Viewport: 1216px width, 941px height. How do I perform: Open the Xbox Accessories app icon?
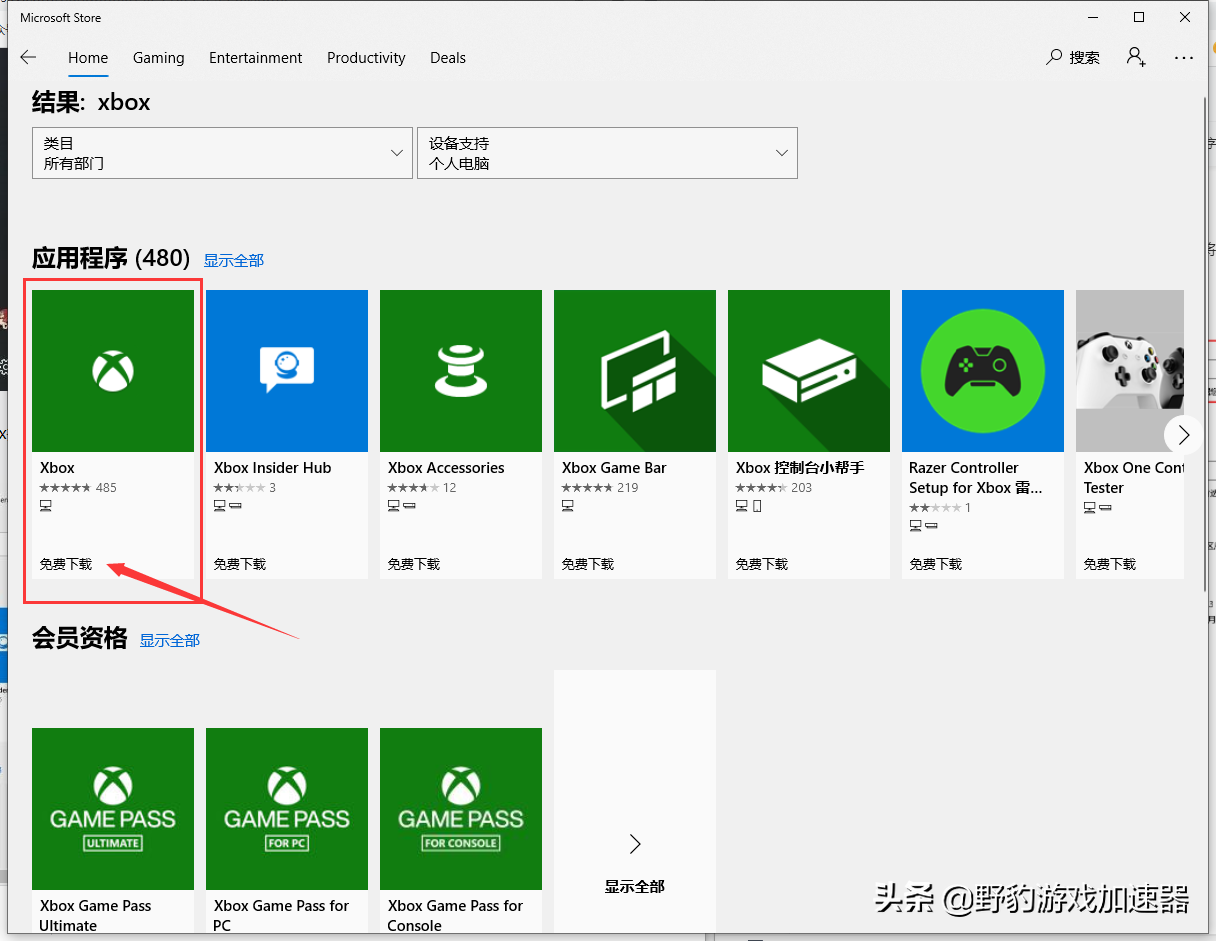pos(461,371)
